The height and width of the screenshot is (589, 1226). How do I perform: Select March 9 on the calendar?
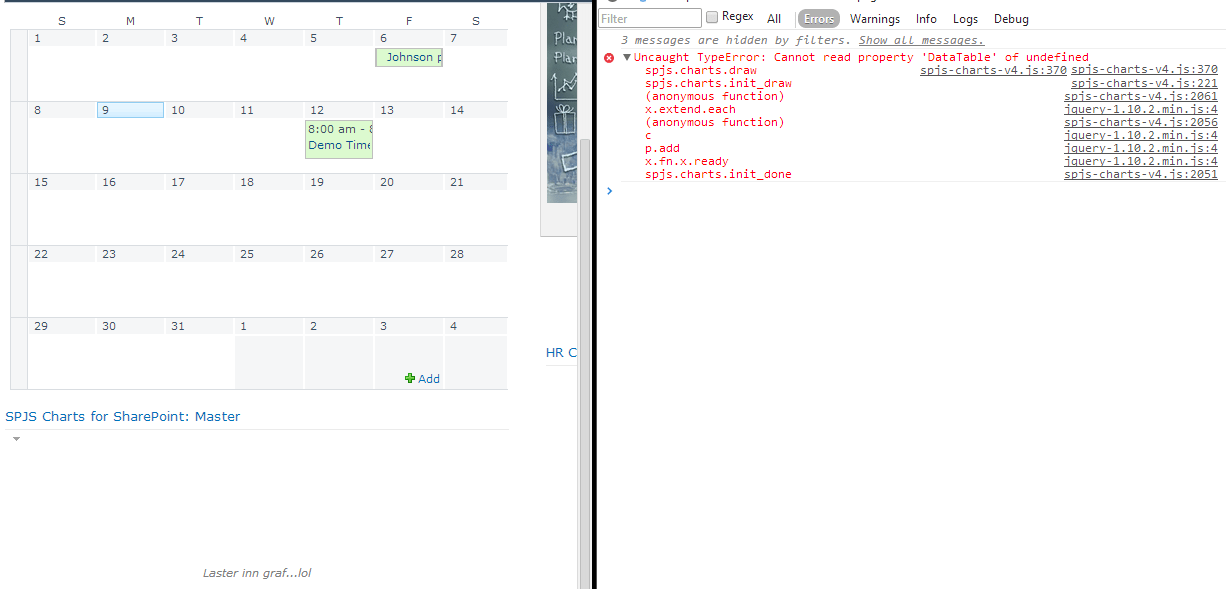pos(129,109)
